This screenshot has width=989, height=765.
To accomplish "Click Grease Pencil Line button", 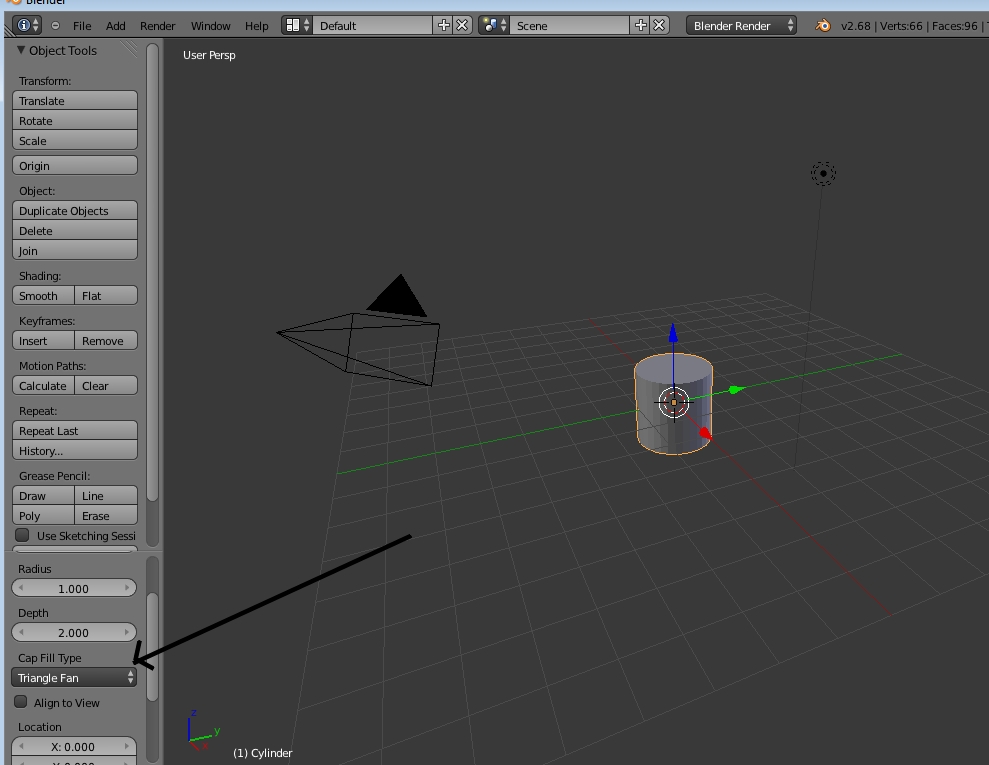I will coord(106,495).
